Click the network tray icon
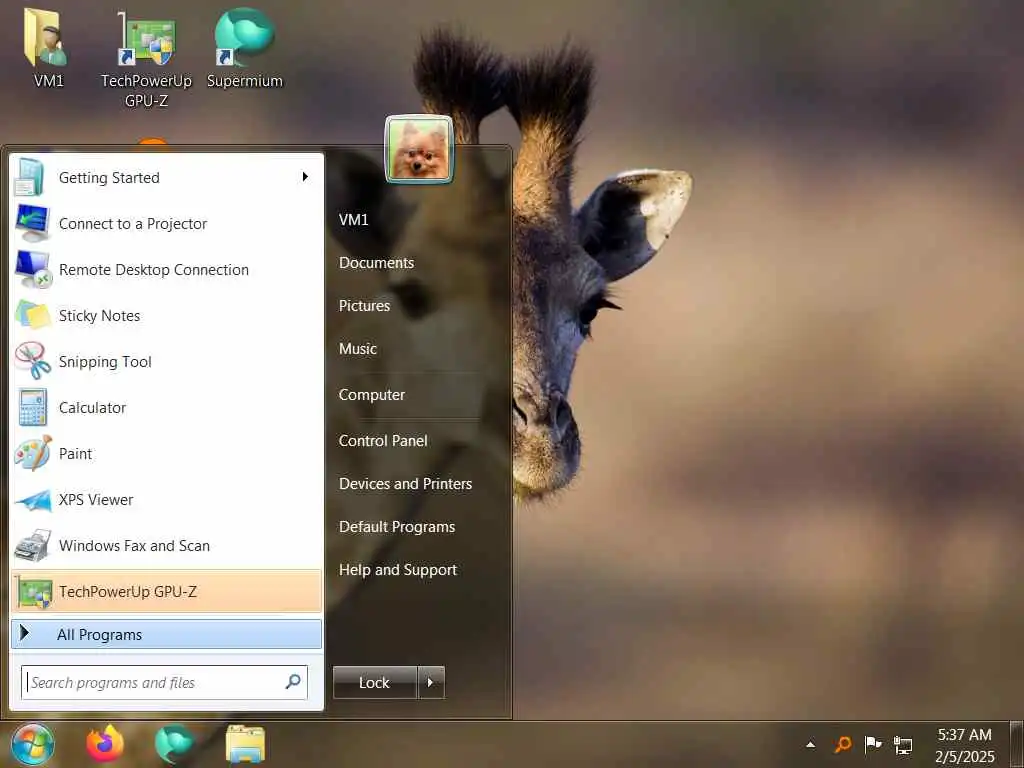Viewport: 1024px width, 768px height. click(x=903, y=744)
